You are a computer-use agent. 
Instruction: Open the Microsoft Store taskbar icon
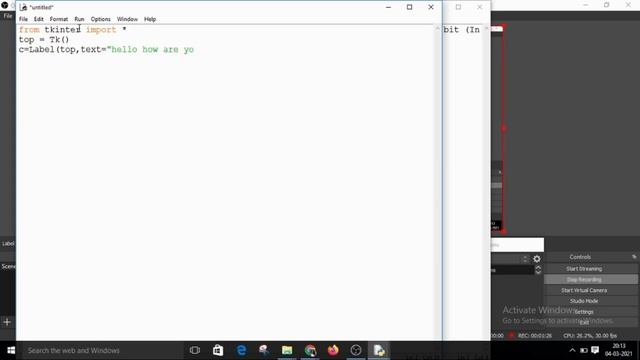(218, 350)
